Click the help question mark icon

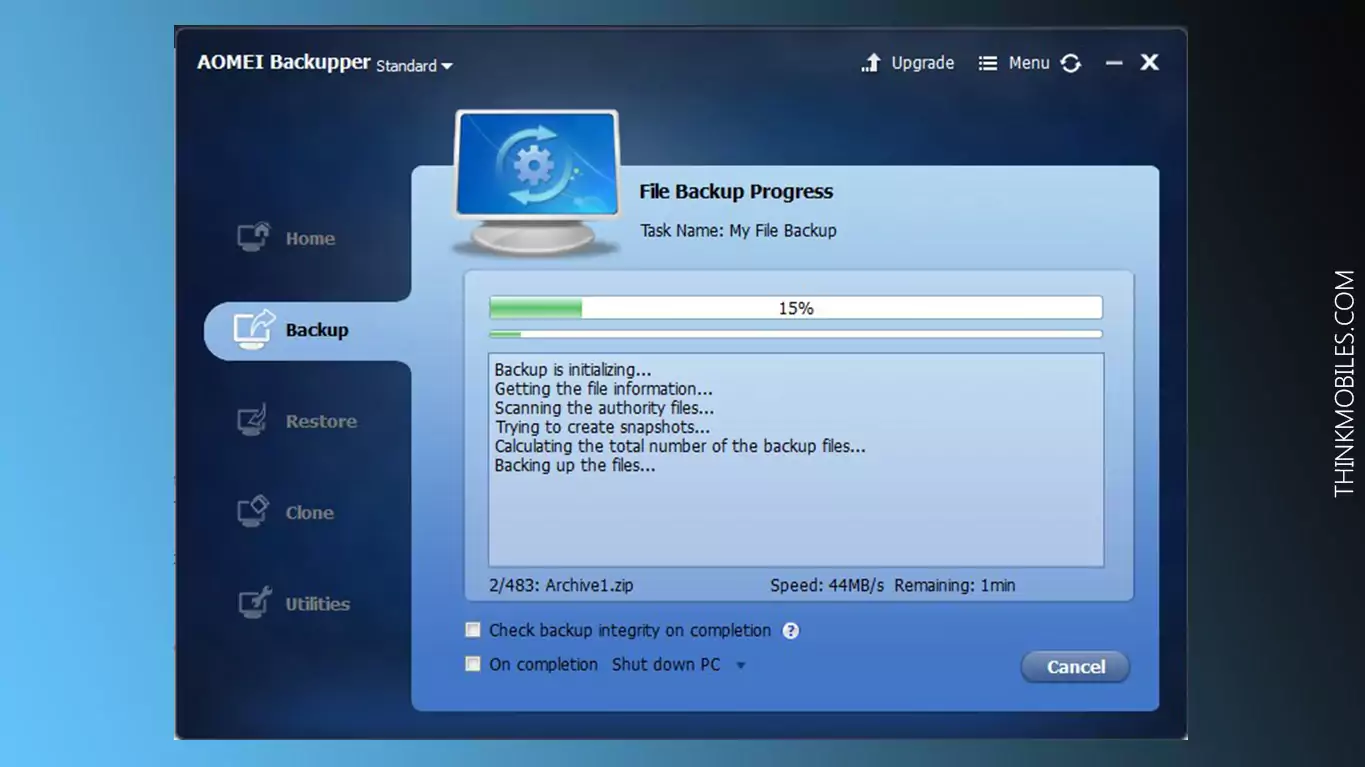(791, 631)
